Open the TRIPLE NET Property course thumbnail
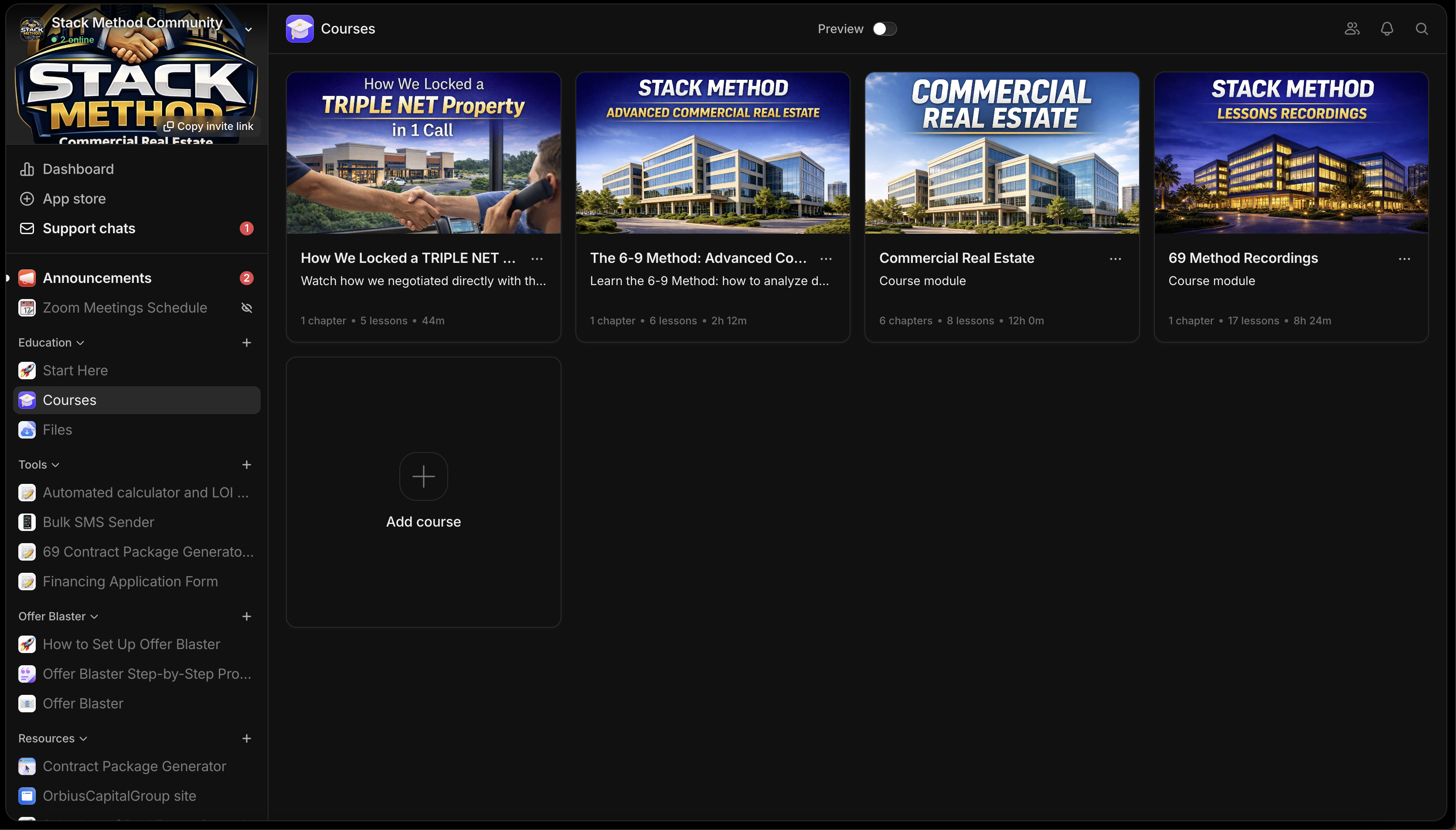The height and width of the screenshot is (830, 1456). click(x=423, y=153)
